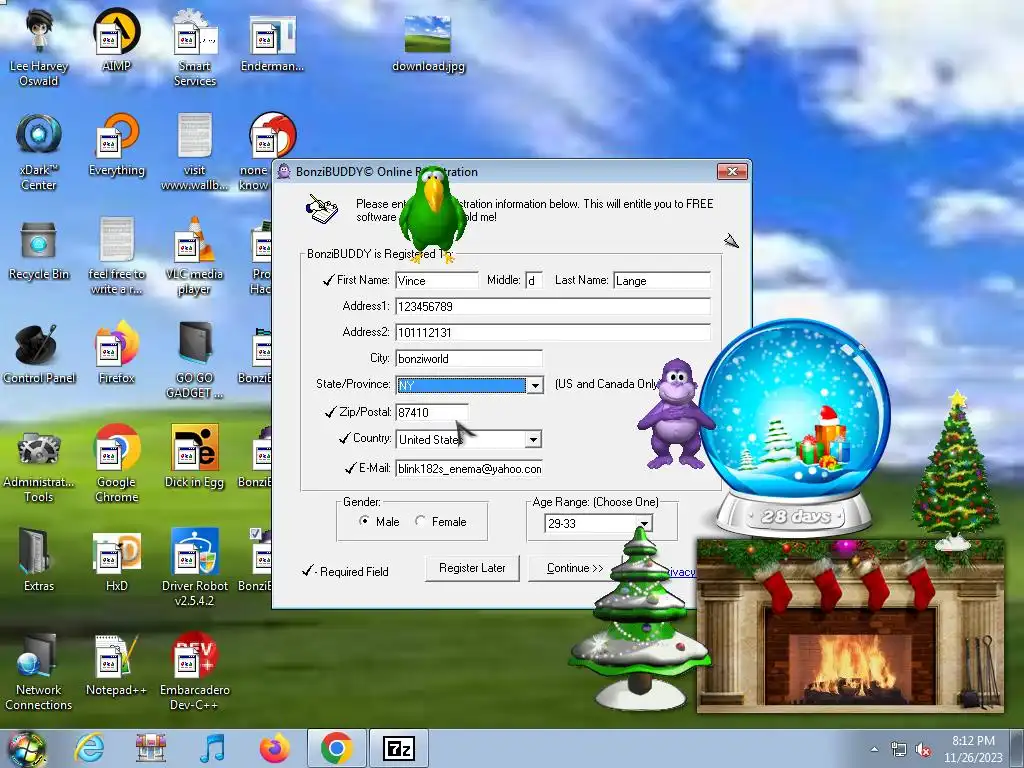Click the First Name field

436,281
